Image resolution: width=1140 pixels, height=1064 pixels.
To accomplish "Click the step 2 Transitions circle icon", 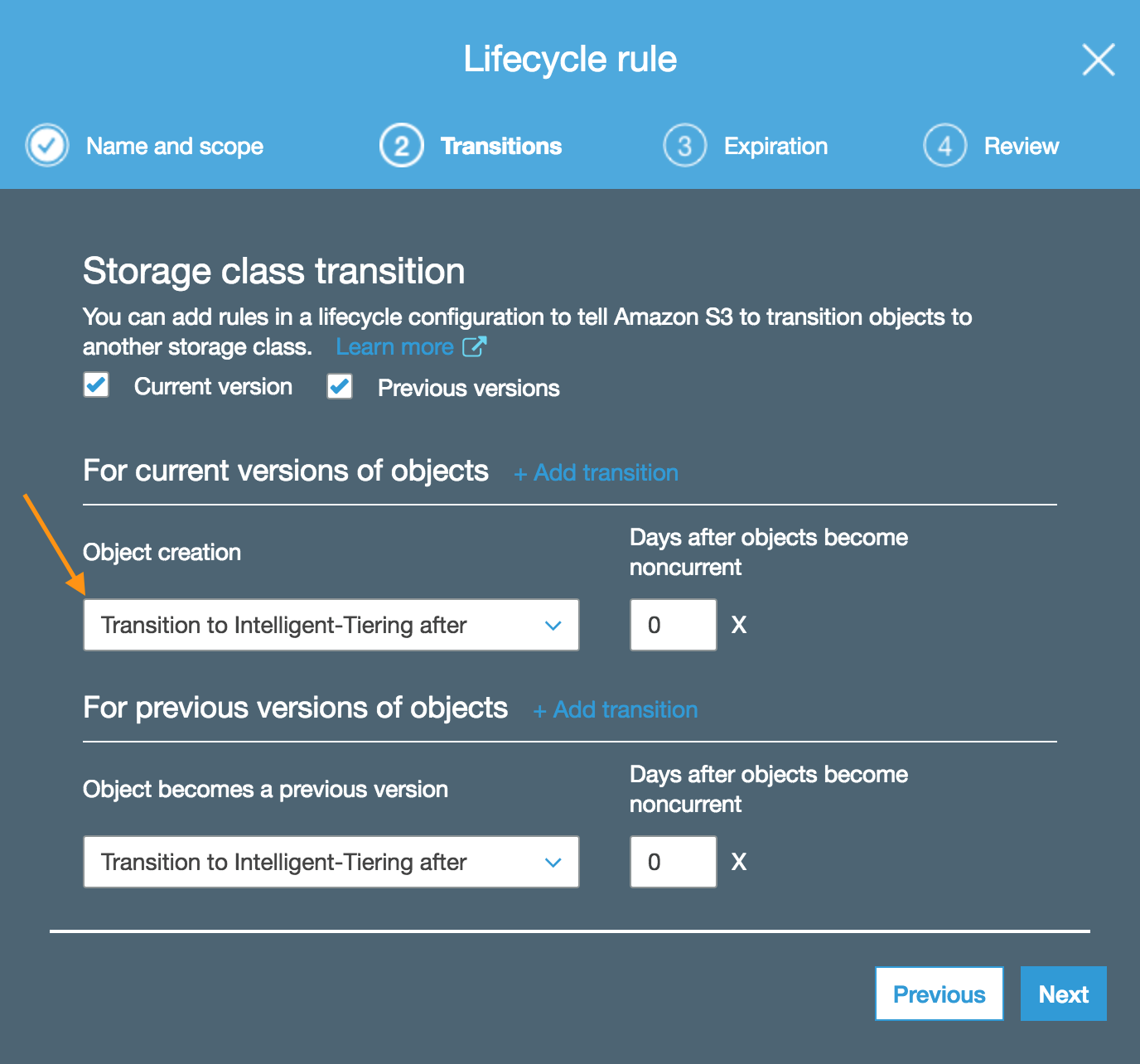I will coord(402,146).
